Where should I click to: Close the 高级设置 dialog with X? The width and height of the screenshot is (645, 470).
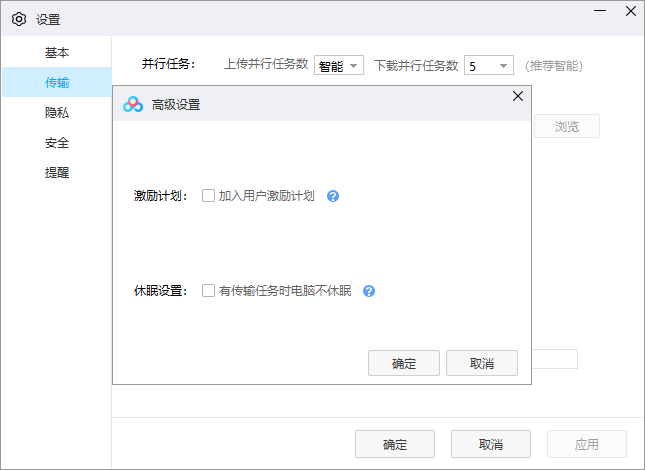point(518,96)
